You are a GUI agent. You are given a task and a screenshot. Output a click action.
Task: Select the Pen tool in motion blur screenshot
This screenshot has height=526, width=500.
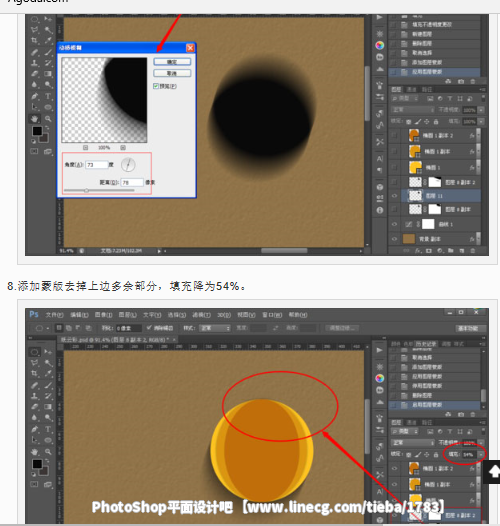click(34, 96)
